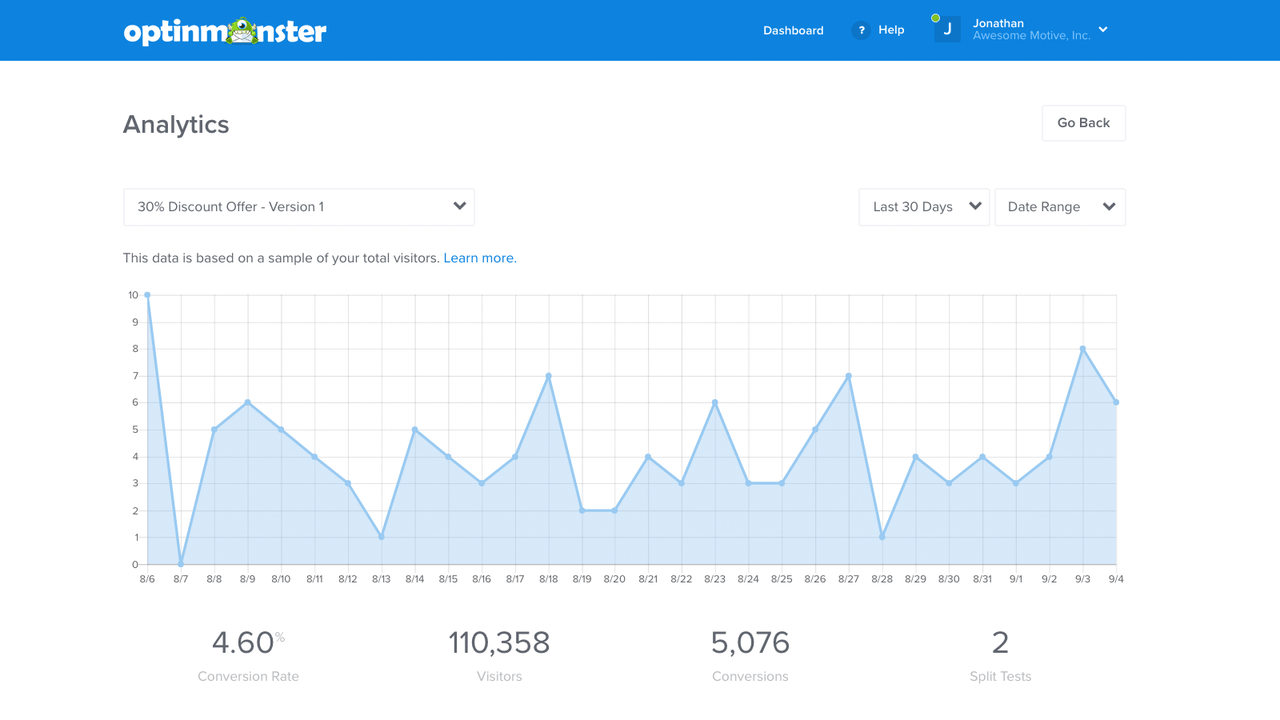Click the green status dot above the avatar

[937, 16]
